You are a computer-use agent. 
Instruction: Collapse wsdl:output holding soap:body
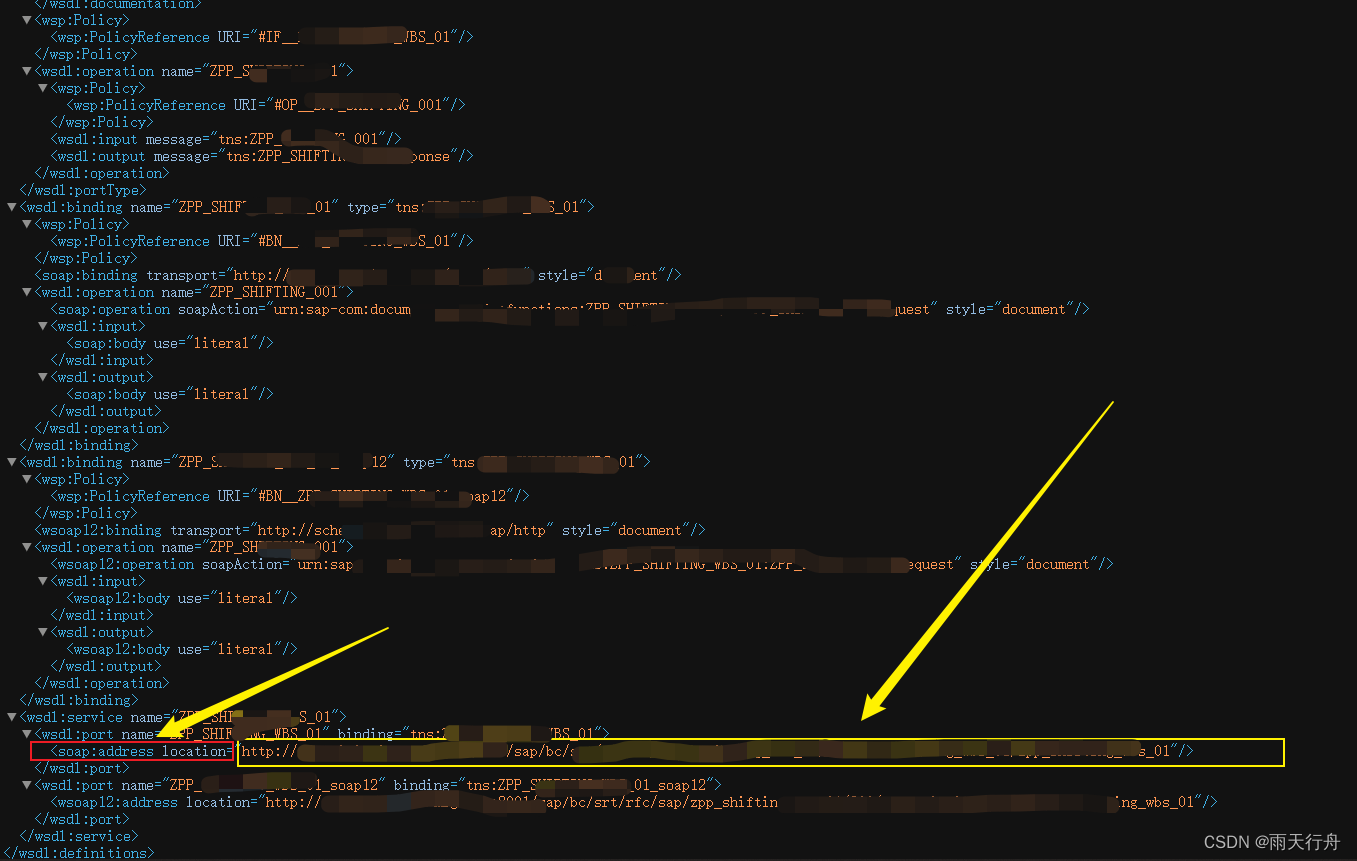click(44, 377)
